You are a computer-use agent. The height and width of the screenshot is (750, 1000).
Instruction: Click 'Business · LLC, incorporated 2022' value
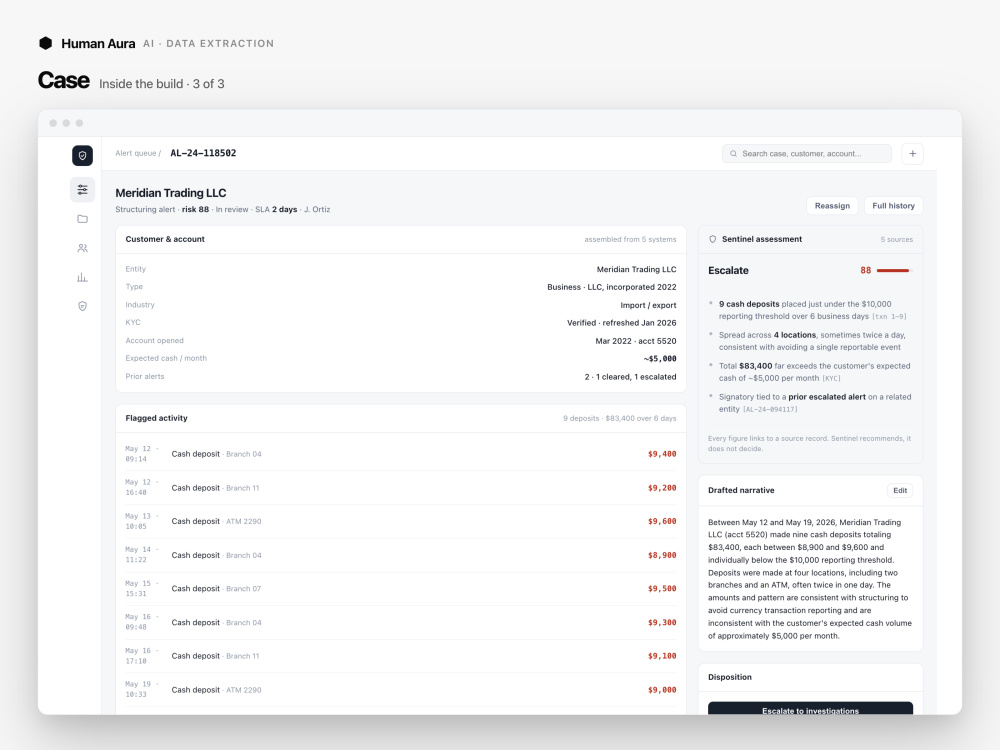pyautogui.click(x=612, y=287)
